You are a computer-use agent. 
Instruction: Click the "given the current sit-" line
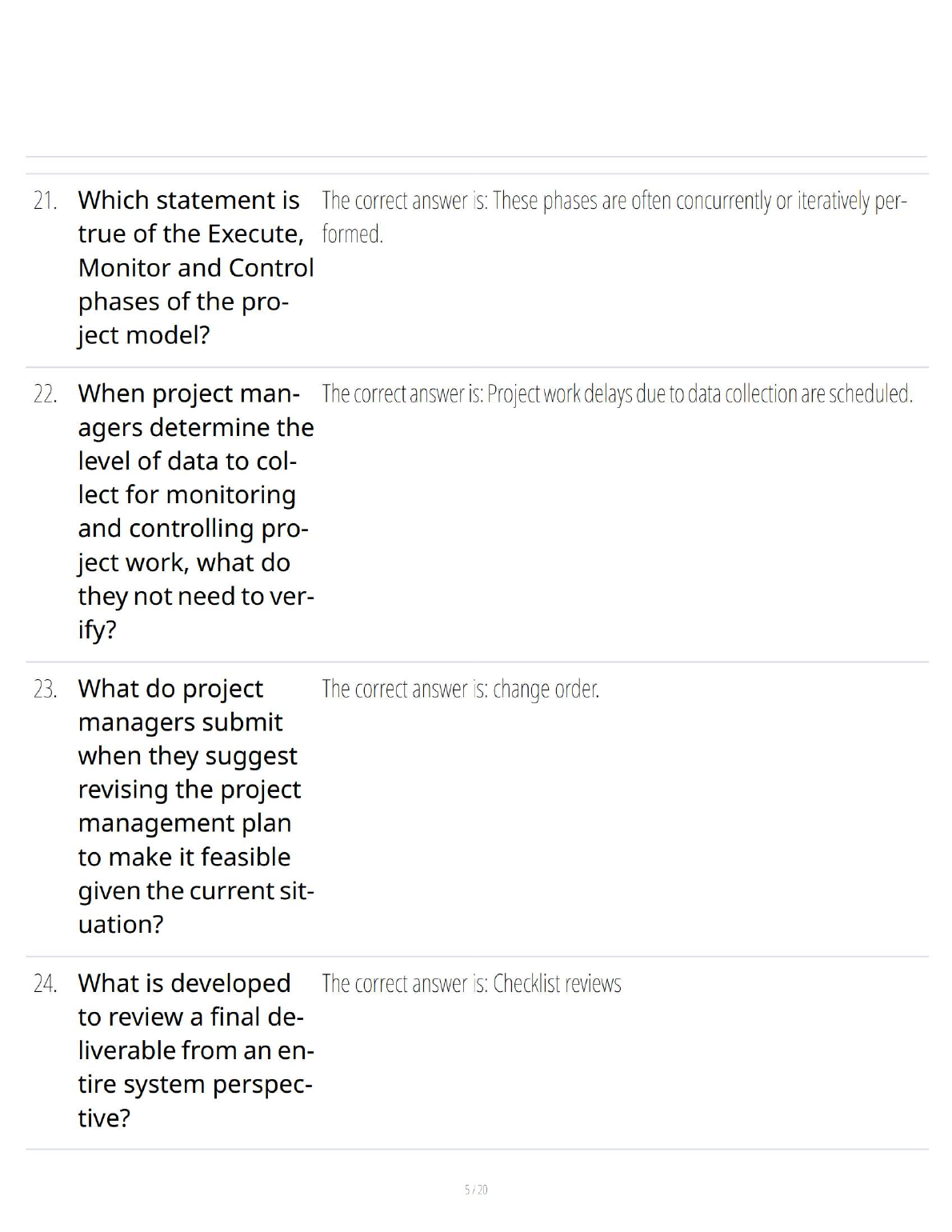pos(196,890)
